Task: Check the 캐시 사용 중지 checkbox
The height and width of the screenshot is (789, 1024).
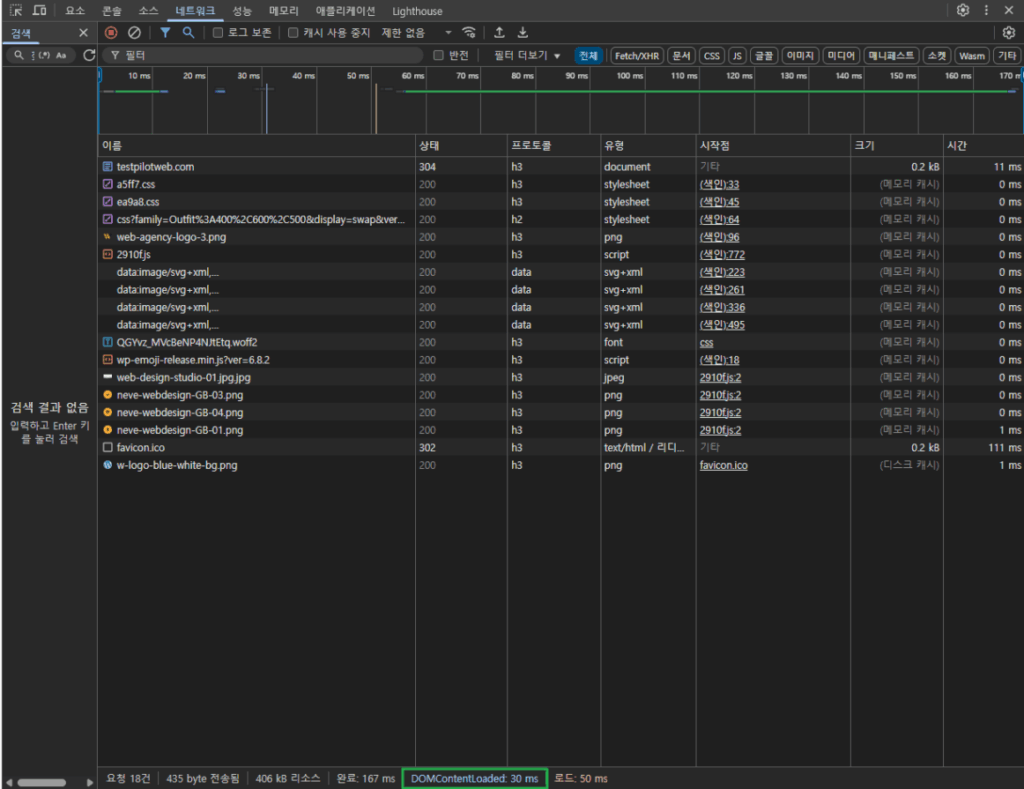Action: [293, 33]
